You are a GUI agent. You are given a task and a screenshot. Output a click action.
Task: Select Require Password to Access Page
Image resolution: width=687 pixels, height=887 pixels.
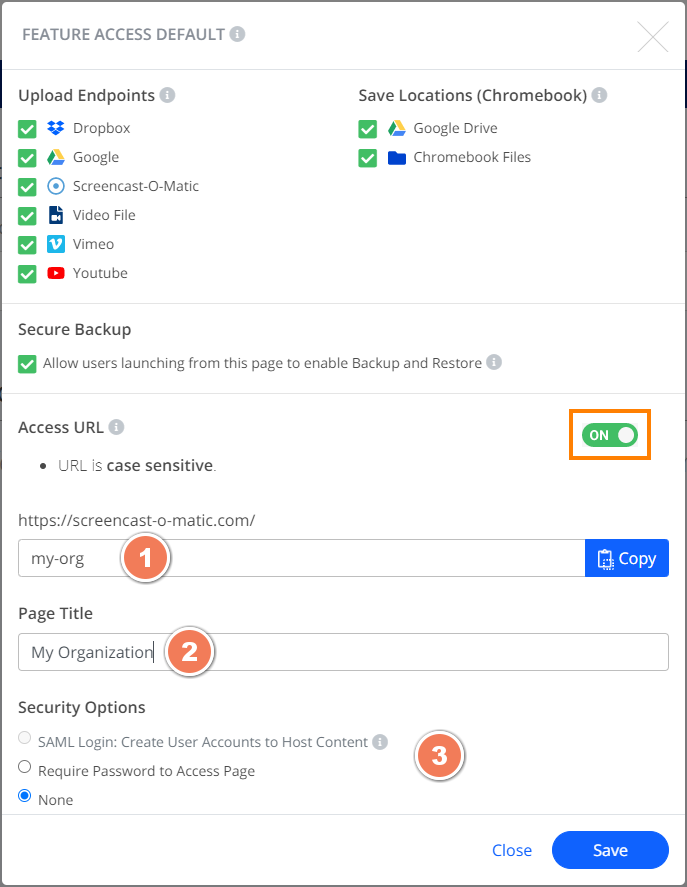tap(24, 767)
